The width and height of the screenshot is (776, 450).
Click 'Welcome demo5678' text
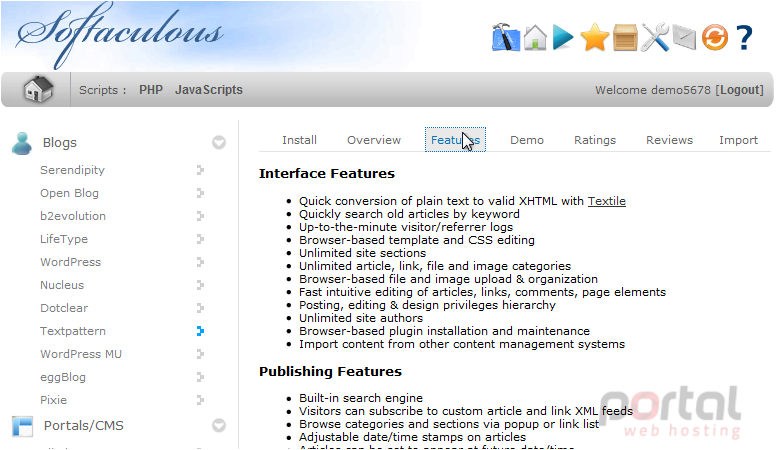tap(653, 90)
